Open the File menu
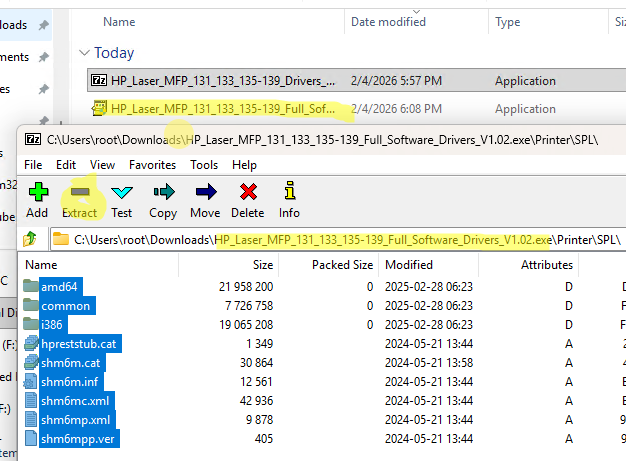Screen dimensions: 626x461 coord(33,164)
